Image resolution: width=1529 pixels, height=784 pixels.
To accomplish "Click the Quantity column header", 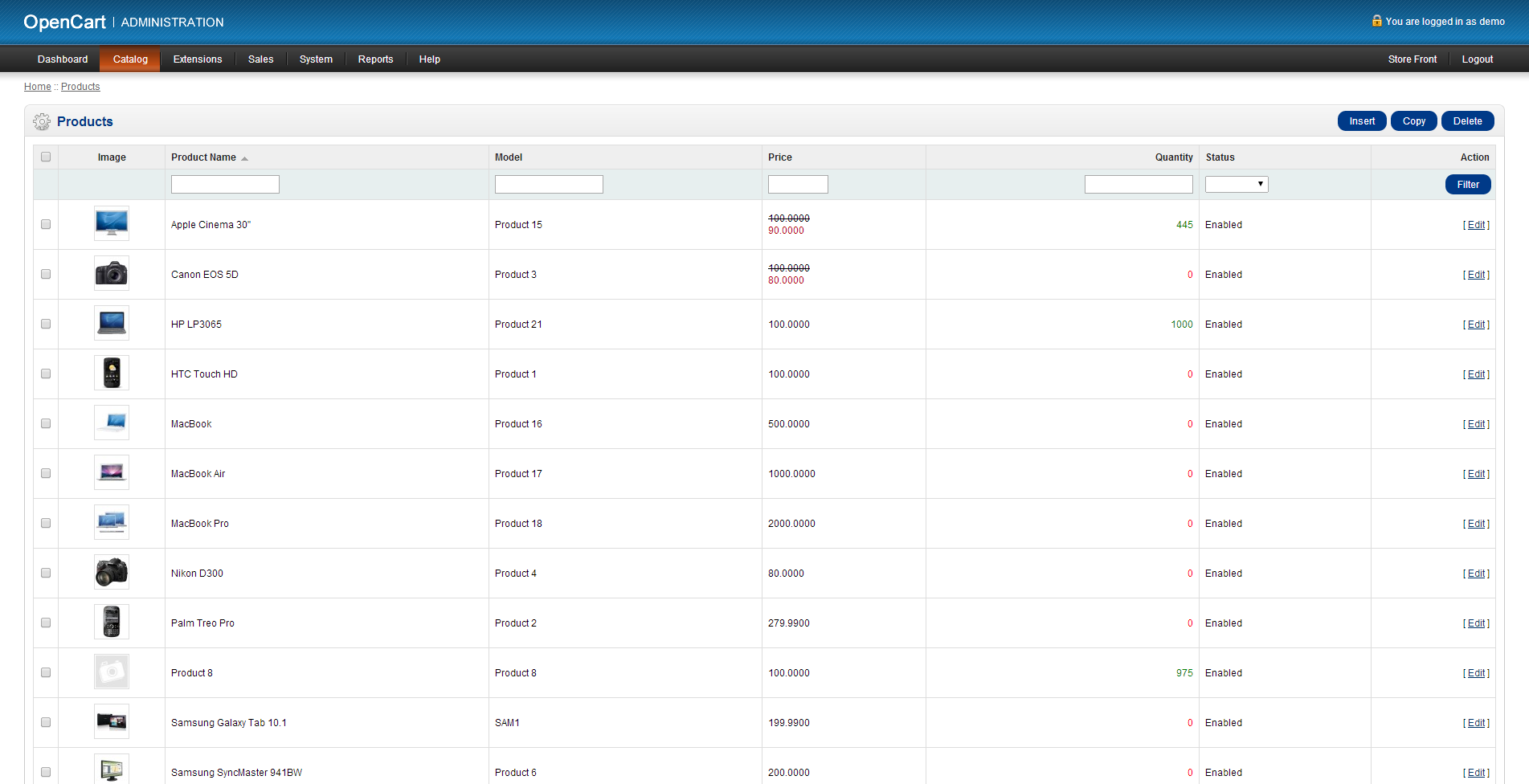I will pos(1174,157).
